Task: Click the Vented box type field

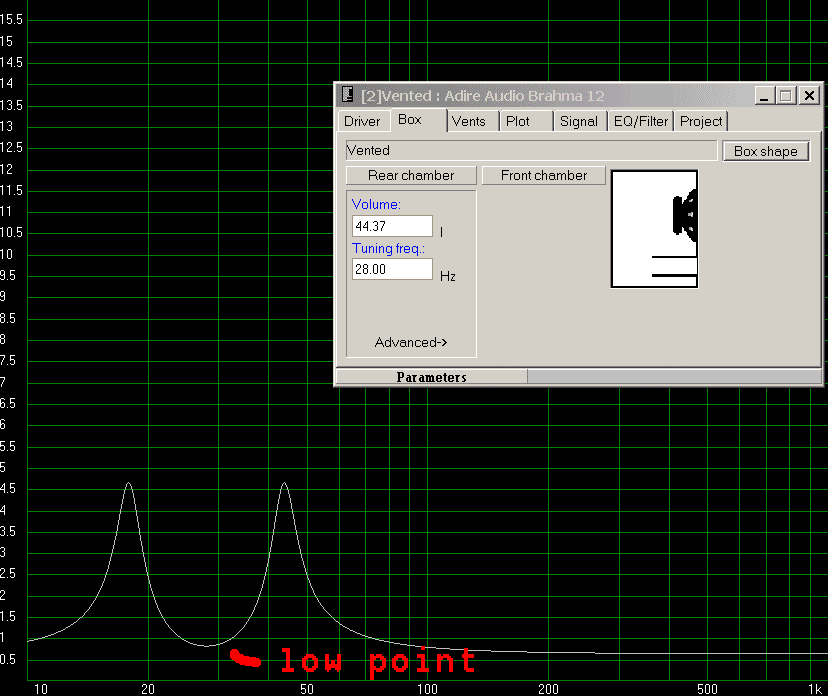Action: pos(531,151)
